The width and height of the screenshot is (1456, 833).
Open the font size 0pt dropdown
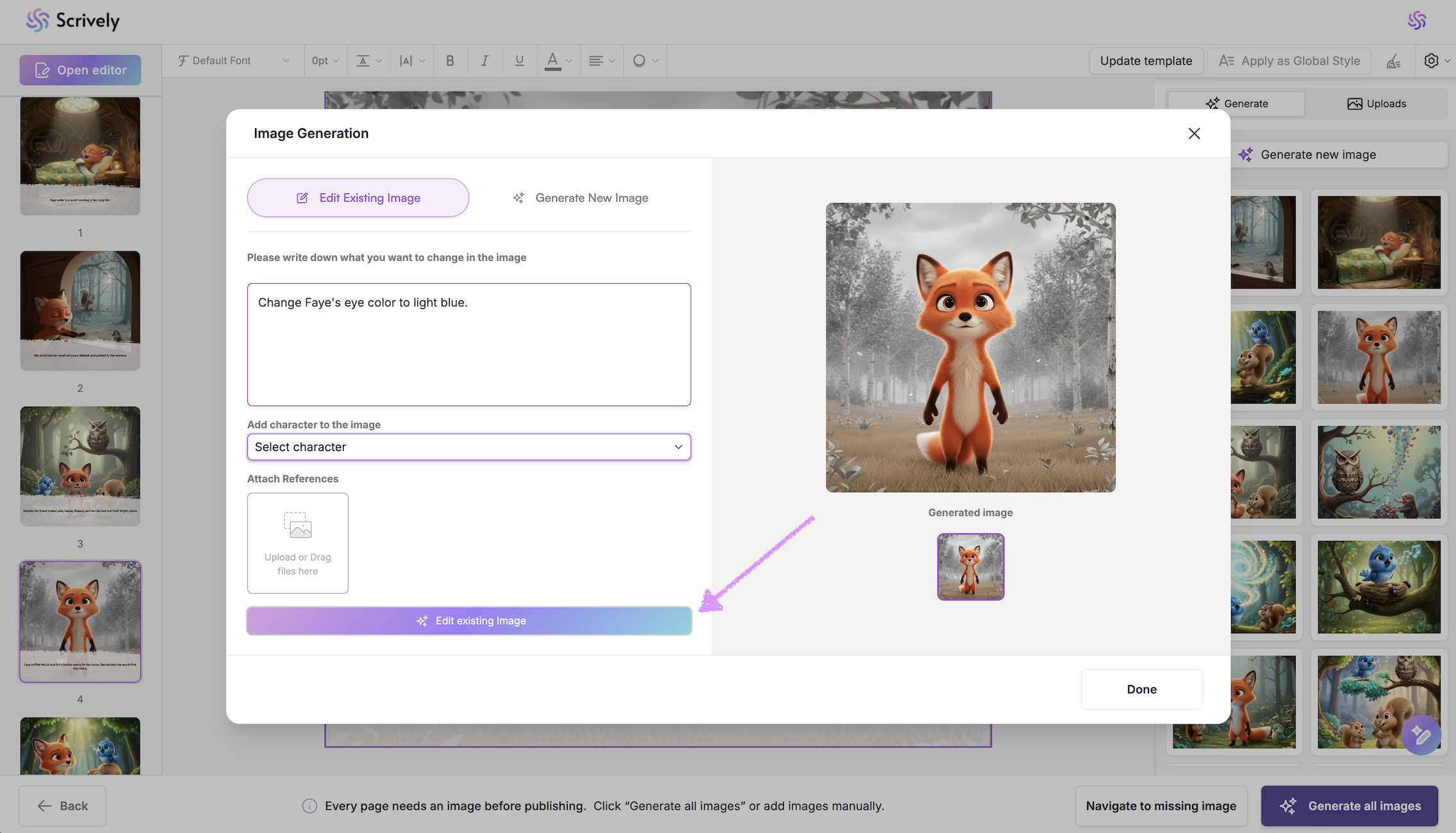tap(325, 61)
